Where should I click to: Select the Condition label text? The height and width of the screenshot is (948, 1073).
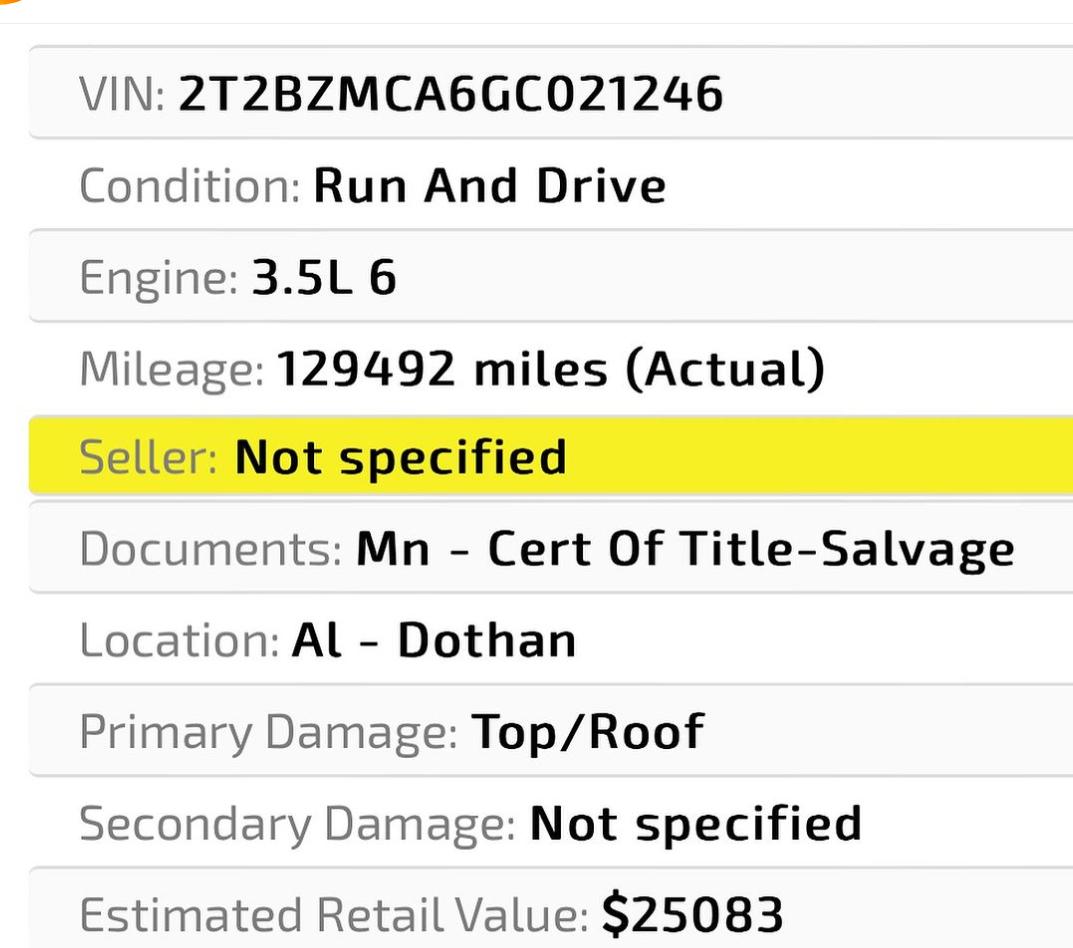(x=190, y=185)
